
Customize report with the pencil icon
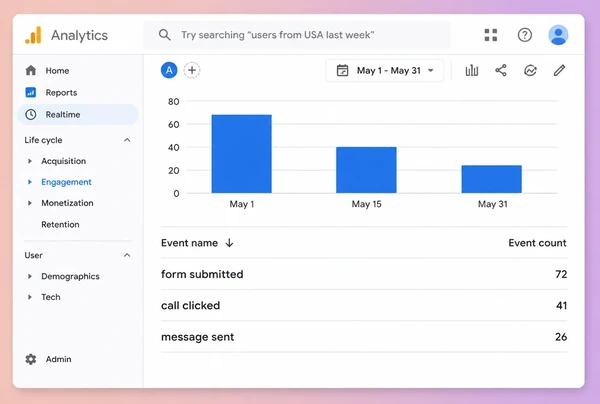coord(559,70)
